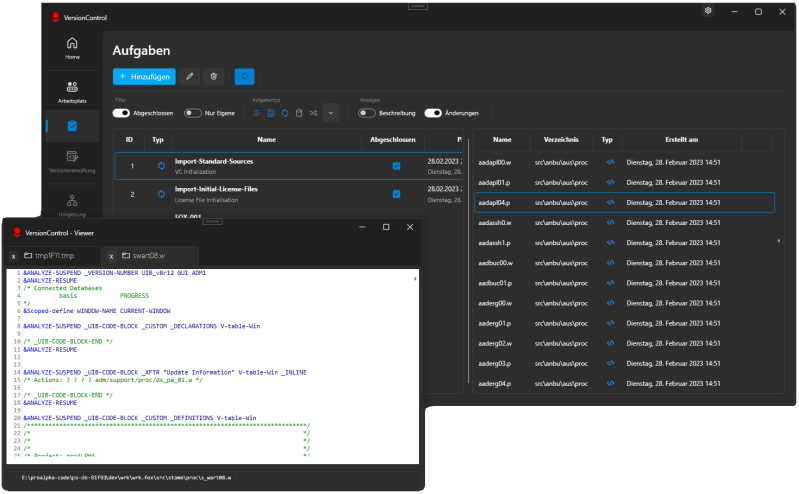Image resolution: width=799 pixels, height=494 pixels.
Task: Select the Import-Standard-Sources task row
Action: [x=288, y=166]
